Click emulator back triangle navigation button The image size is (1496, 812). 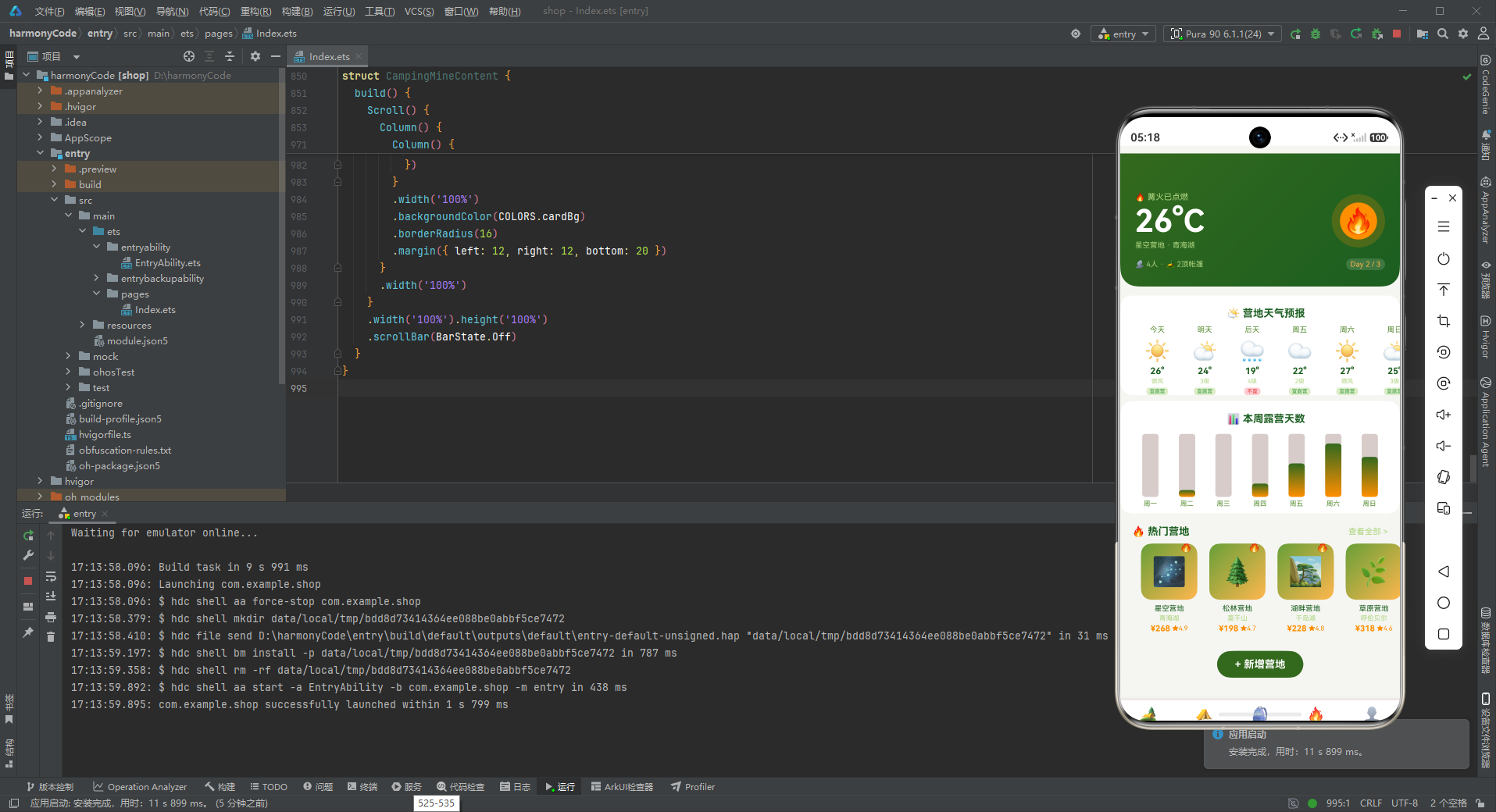(x=1444, y=572)
